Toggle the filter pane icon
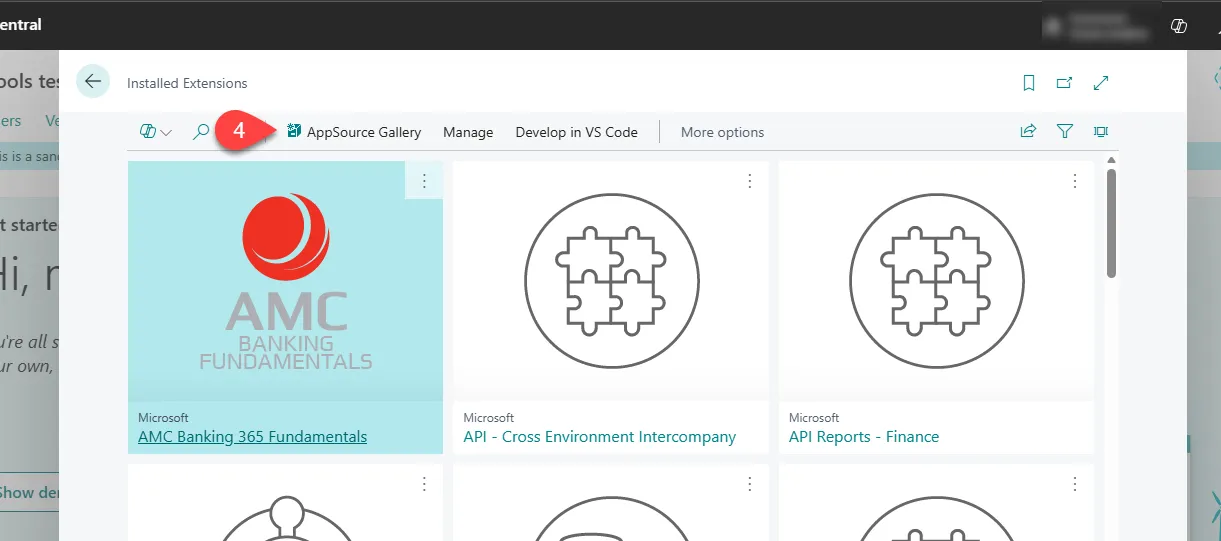Screen dimensions: 1221x541 pos(1065,131)
